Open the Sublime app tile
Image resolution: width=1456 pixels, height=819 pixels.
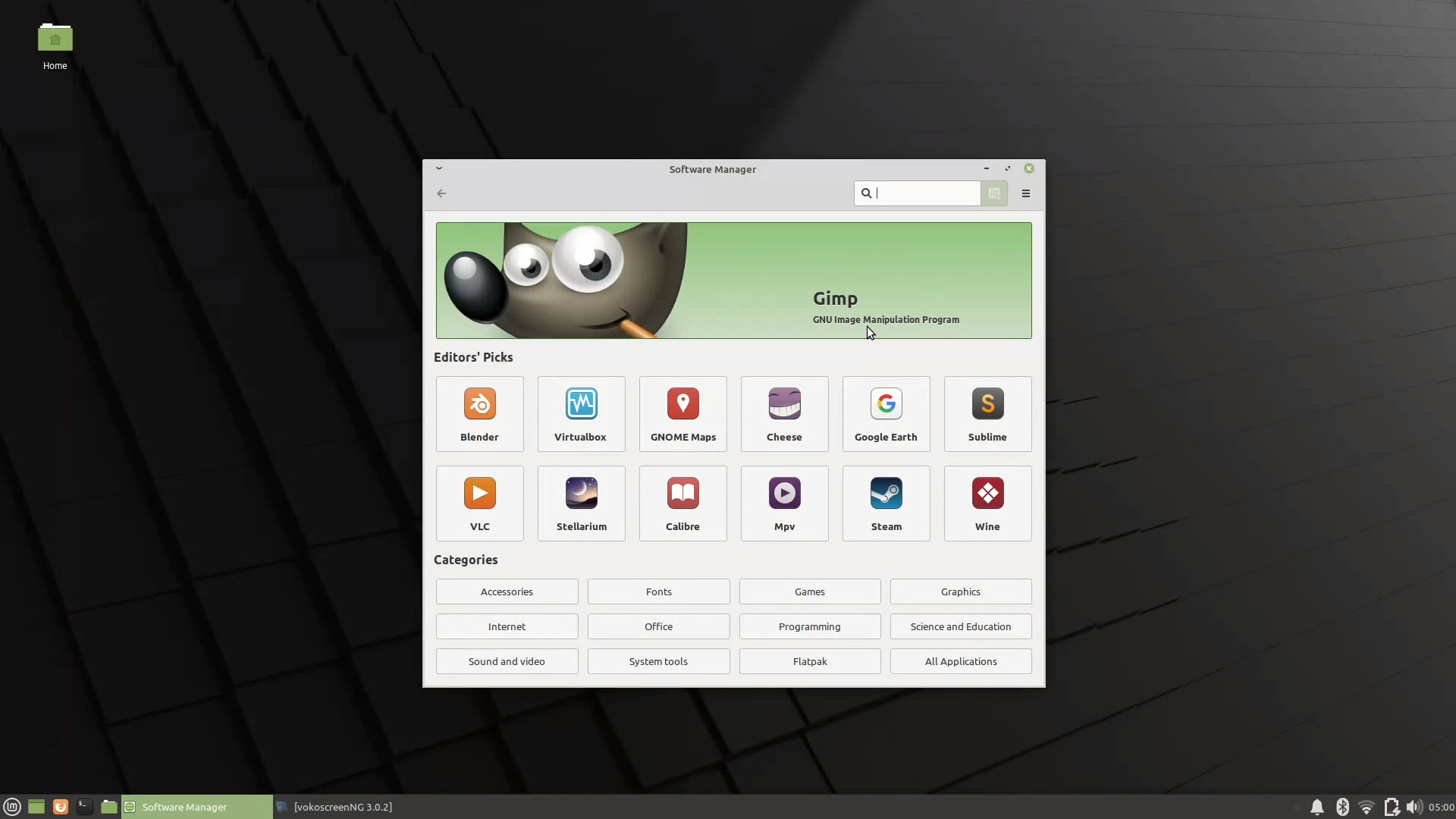tap(987, 414)
